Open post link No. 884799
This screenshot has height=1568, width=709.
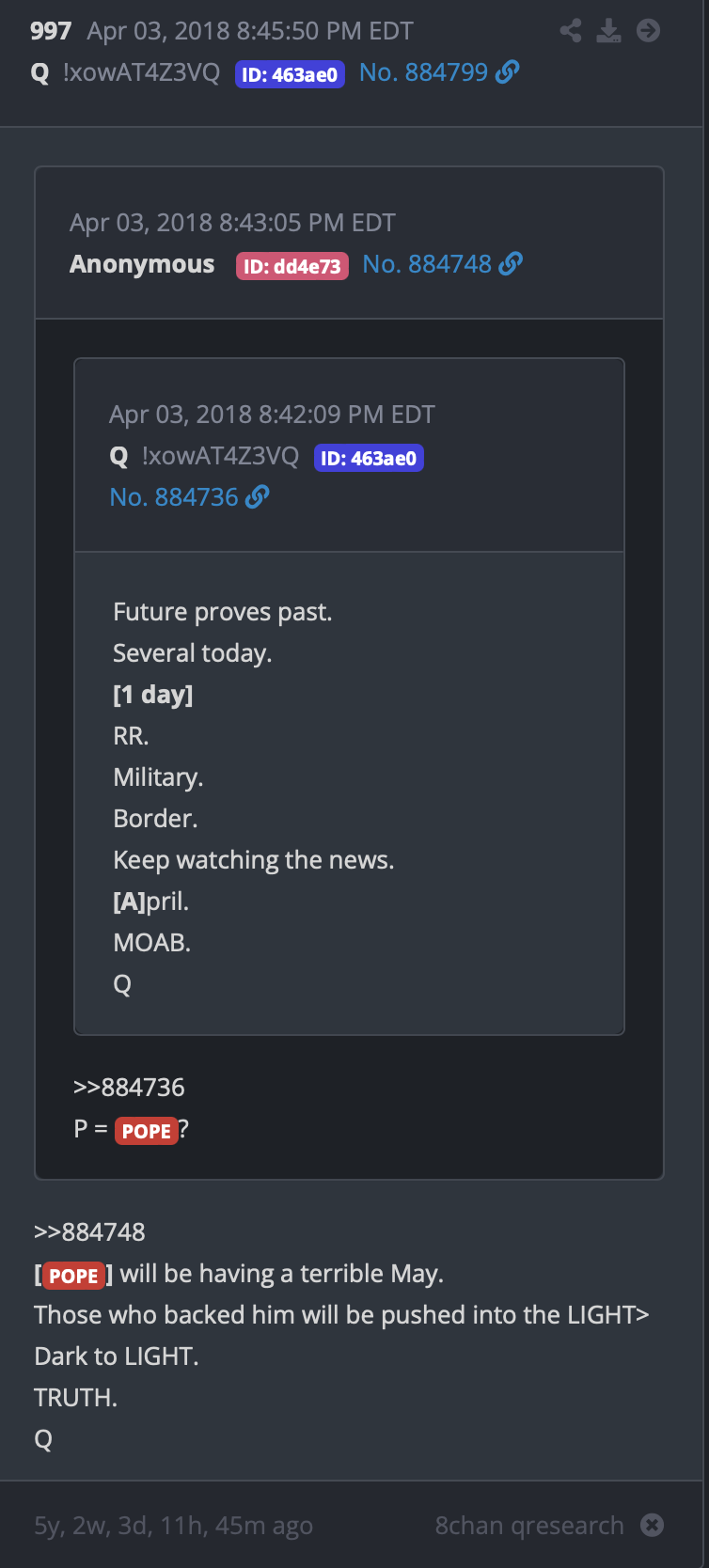(423, 72)
